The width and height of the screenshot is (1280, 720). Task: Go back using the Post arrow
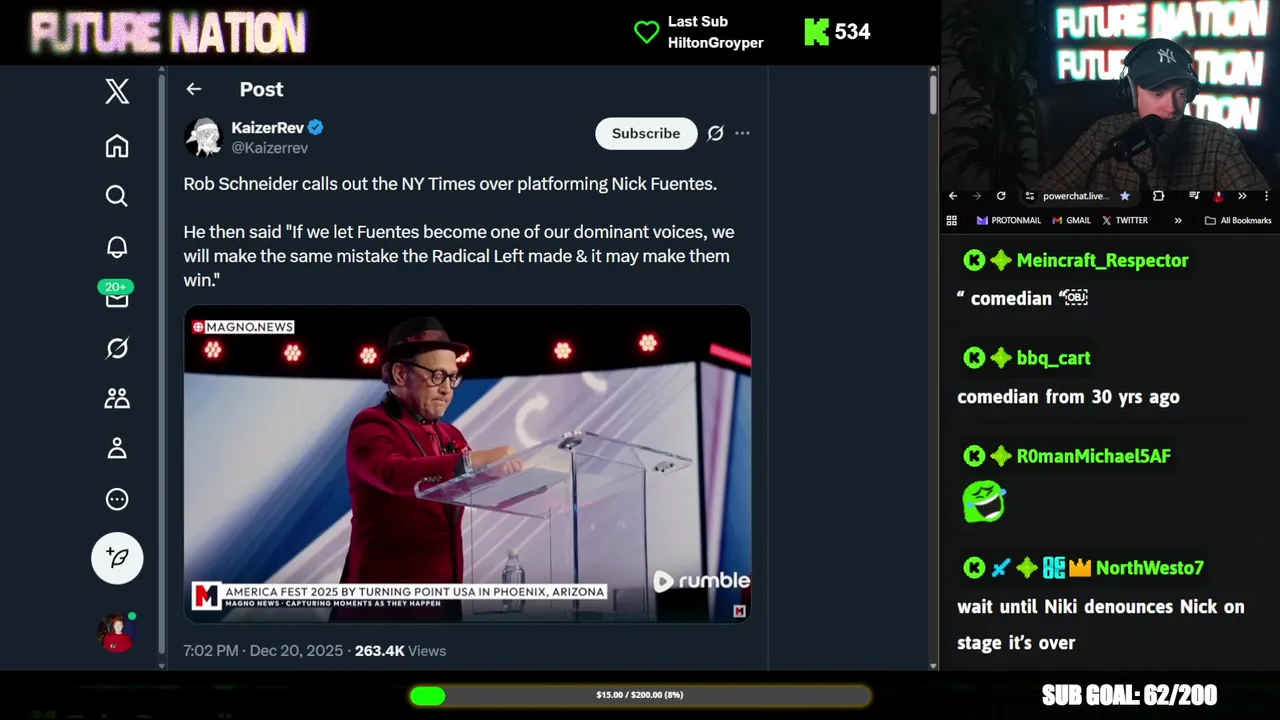point(194,89)
